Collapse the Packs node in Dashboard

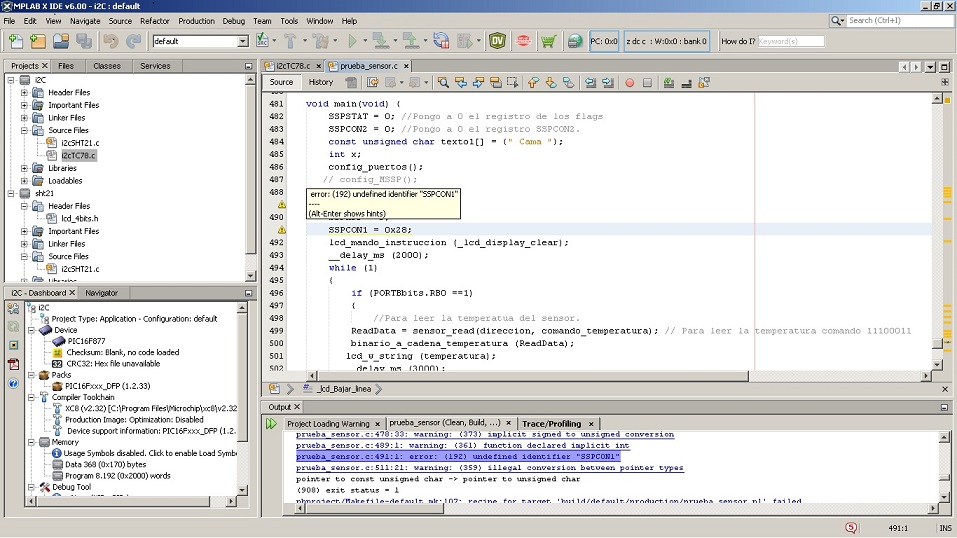(x=32, y=375)
